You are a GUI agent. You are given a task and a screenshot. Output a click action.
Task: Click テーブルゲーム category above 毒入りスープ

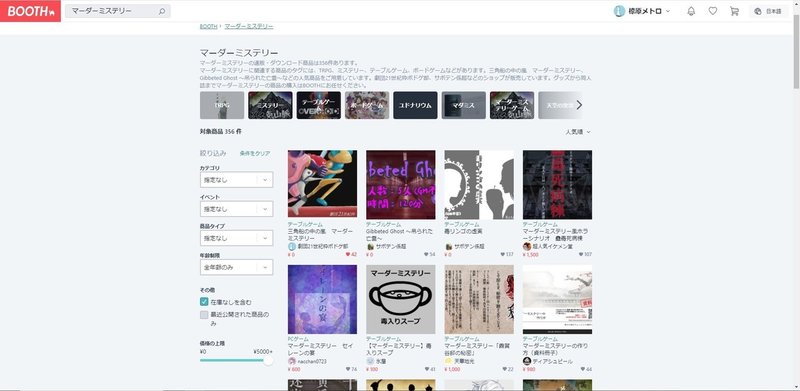coord(384,339)
